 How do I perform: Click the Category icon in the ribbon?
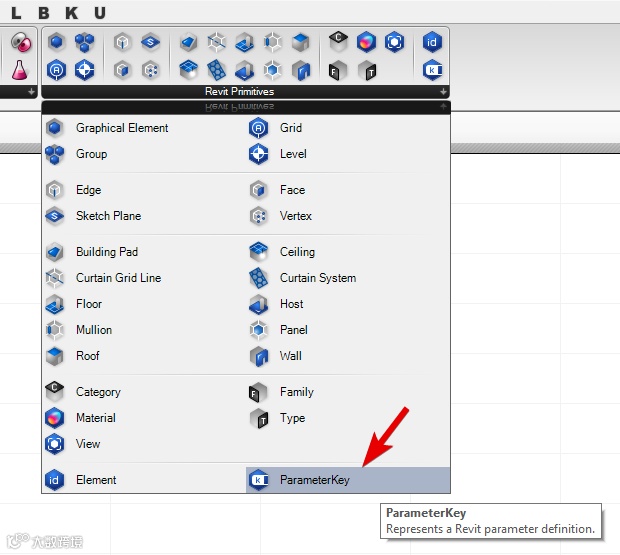point(338,42)
